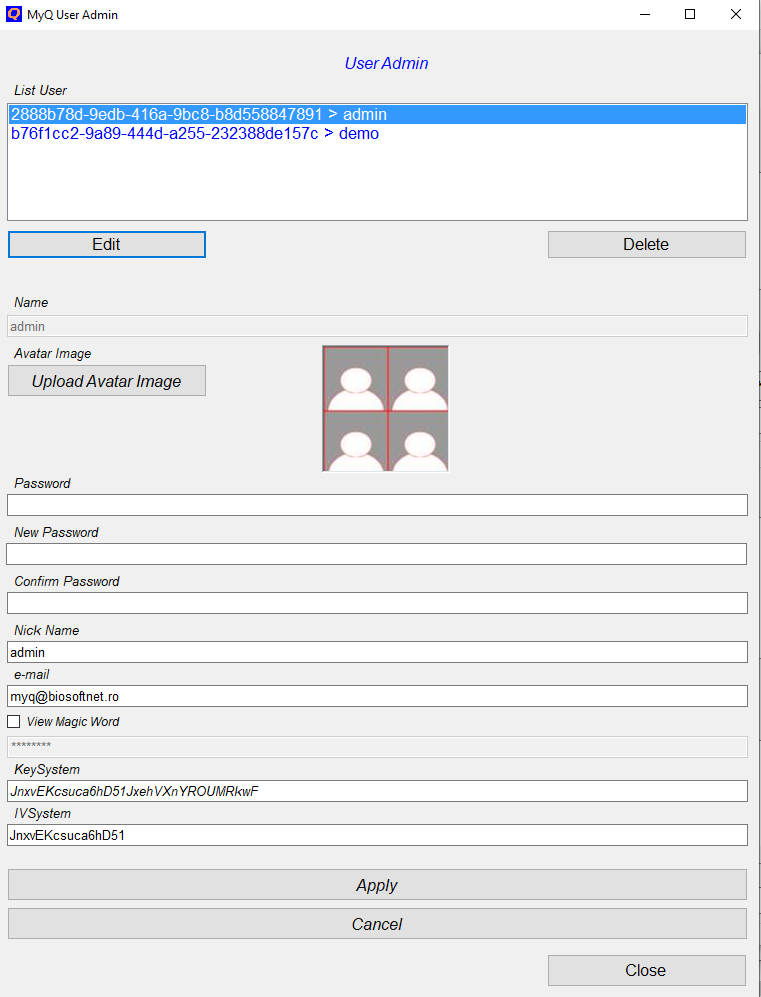This screenshot has height=997, width=761.
Task: Select the admin user row in list
Action: click(x=378, y=114)
